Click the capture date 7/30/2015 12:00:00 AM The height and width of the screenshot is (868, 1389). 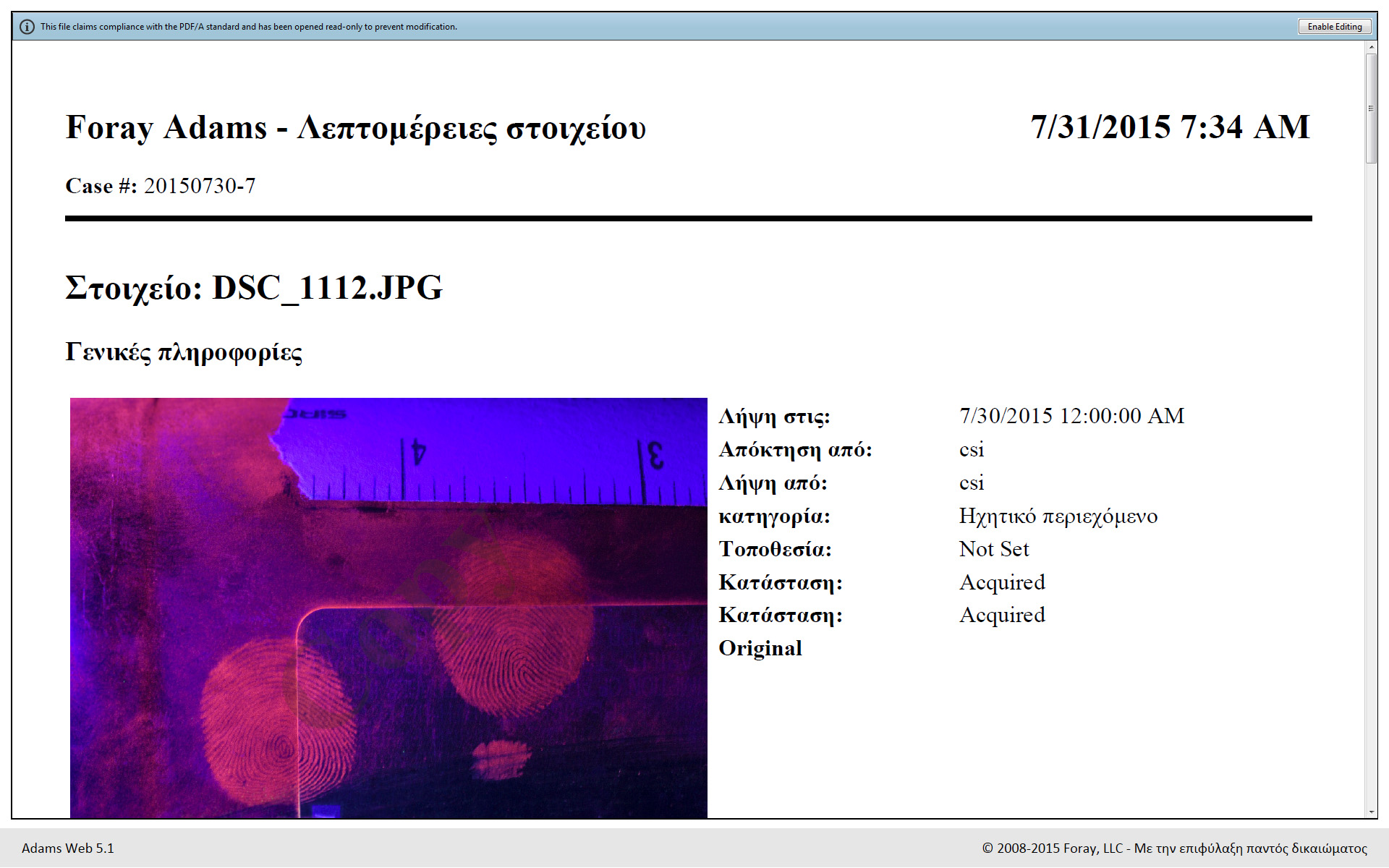click(1071, 416)
